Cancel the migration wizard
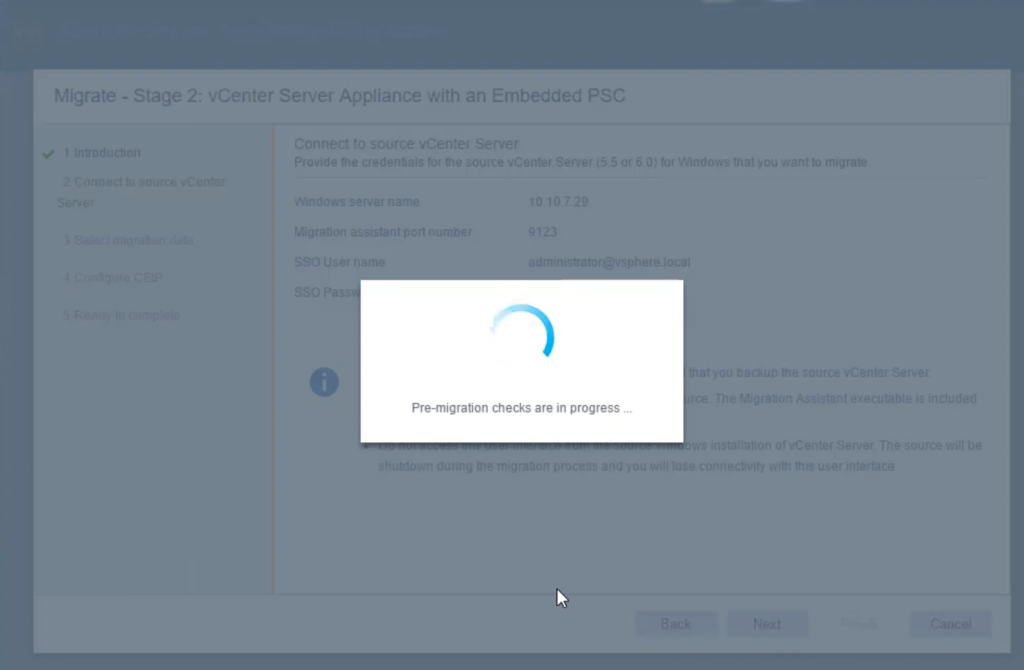 pyautogui.click(x=951, y=624)
